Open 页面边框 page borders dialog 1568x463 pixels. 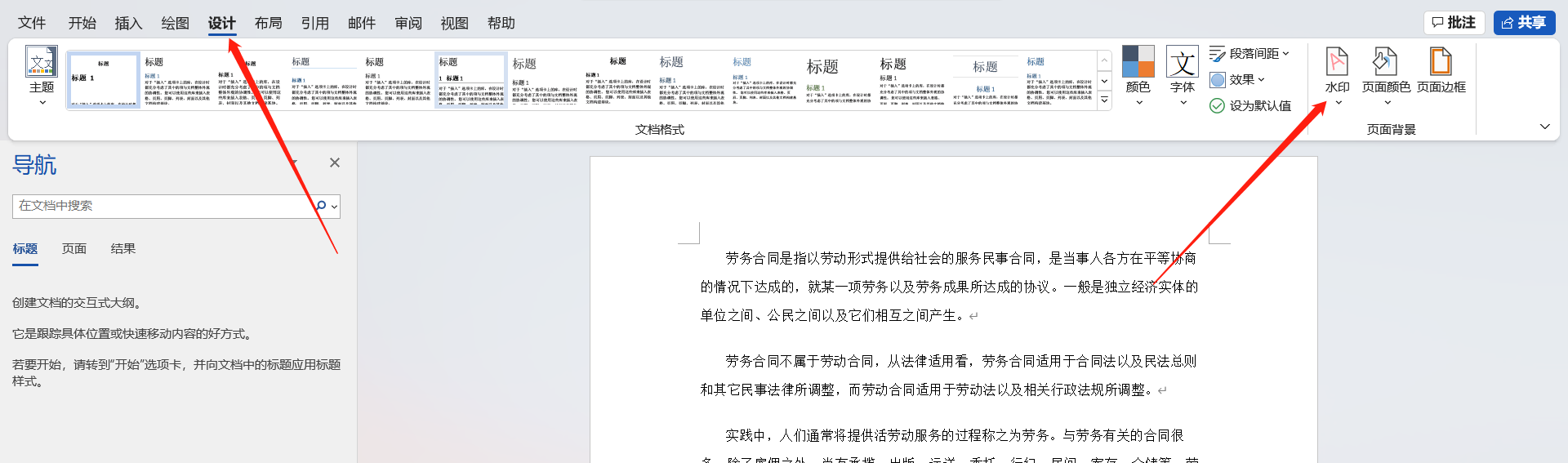pos(1441,70)
